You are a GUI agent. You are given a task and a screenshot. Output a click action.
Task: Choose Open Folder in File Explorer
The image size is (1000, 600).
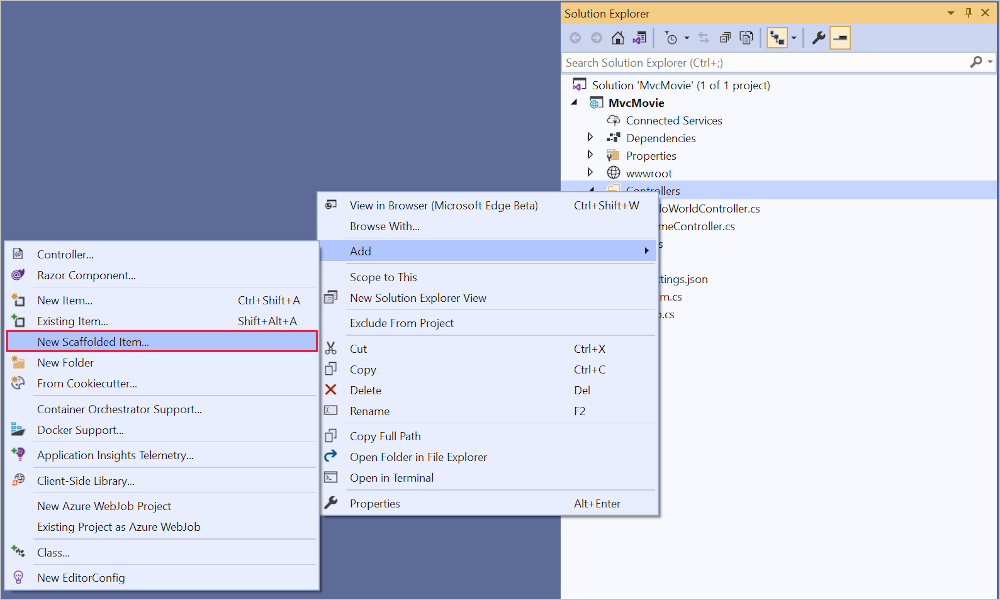[418, 457]
